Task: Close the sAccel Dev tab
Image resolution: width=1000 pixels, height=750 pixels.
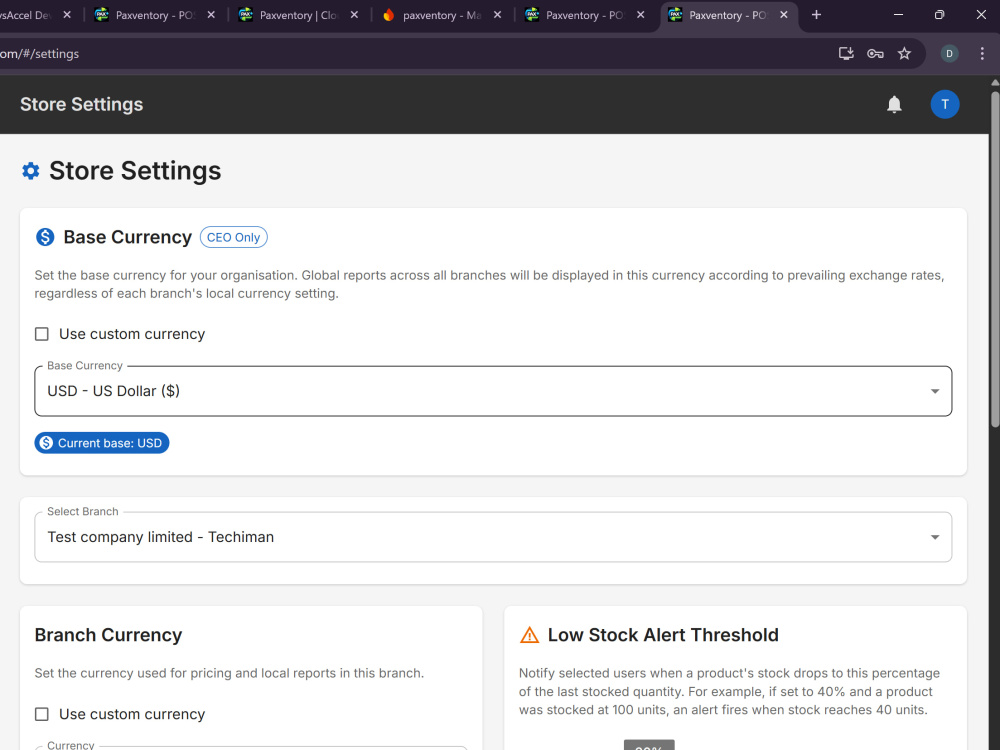Action: click(x=67, y=15)
